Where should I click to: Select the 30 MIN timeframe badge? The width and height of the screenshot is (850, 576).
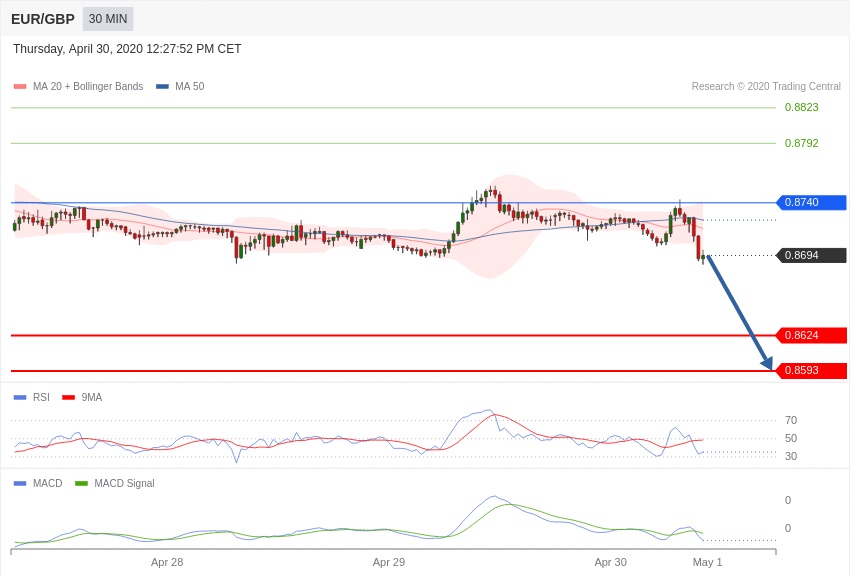click(108, 19)
